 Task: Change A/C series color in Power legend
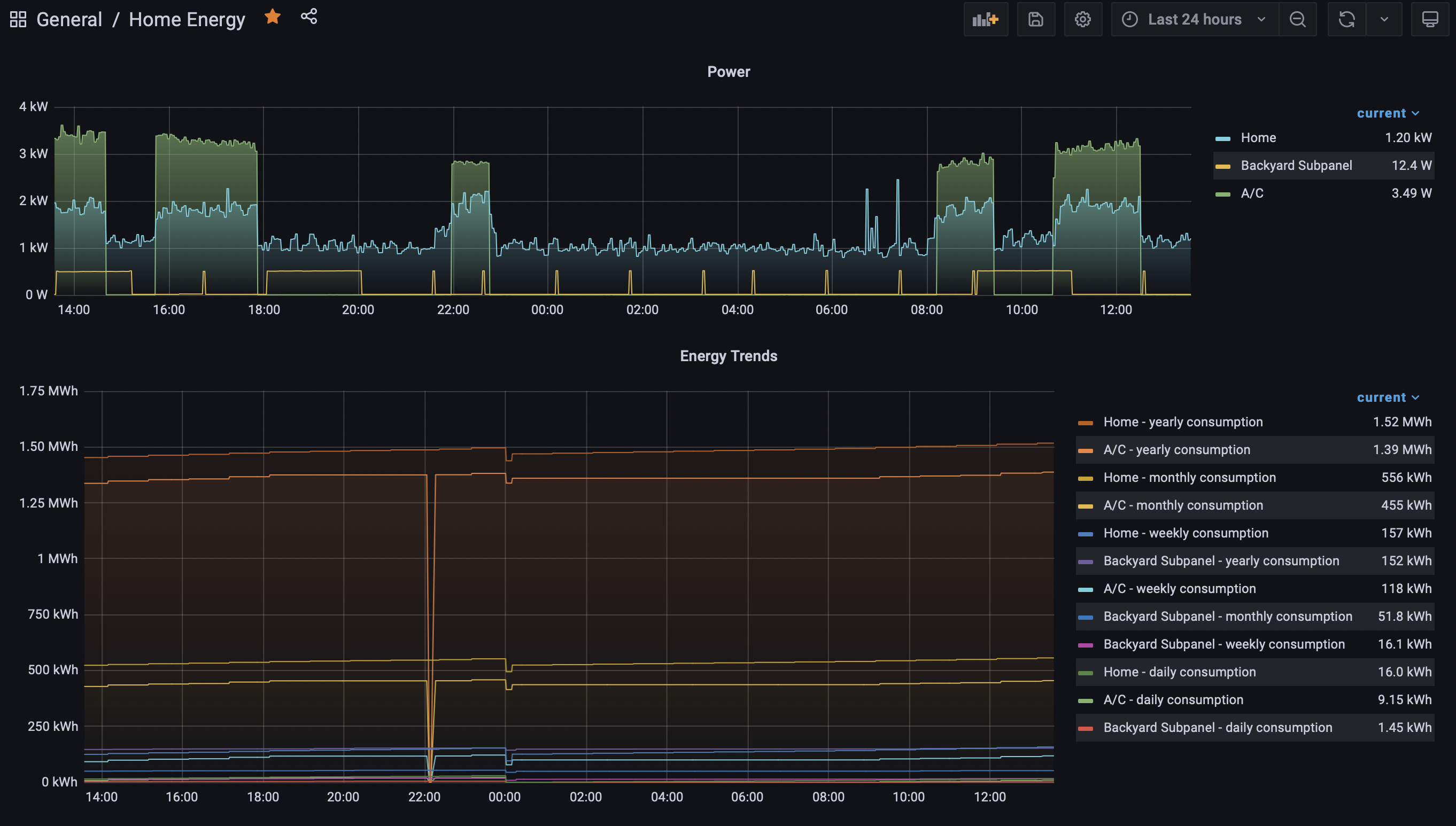(x=1222, y=194)
